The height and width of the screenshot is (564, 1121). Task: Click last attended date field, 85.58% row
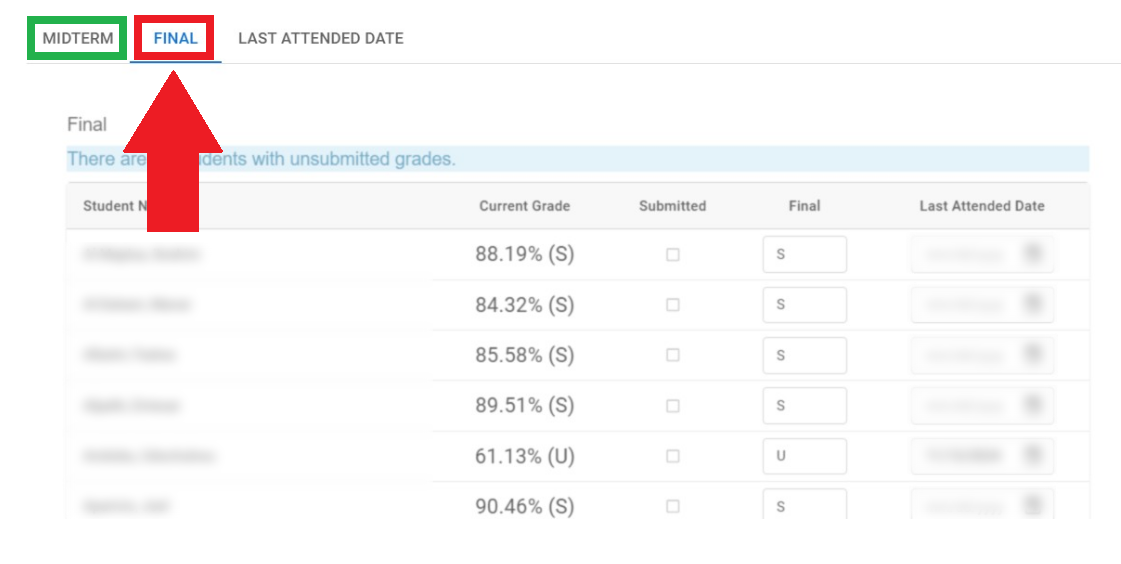982,355
